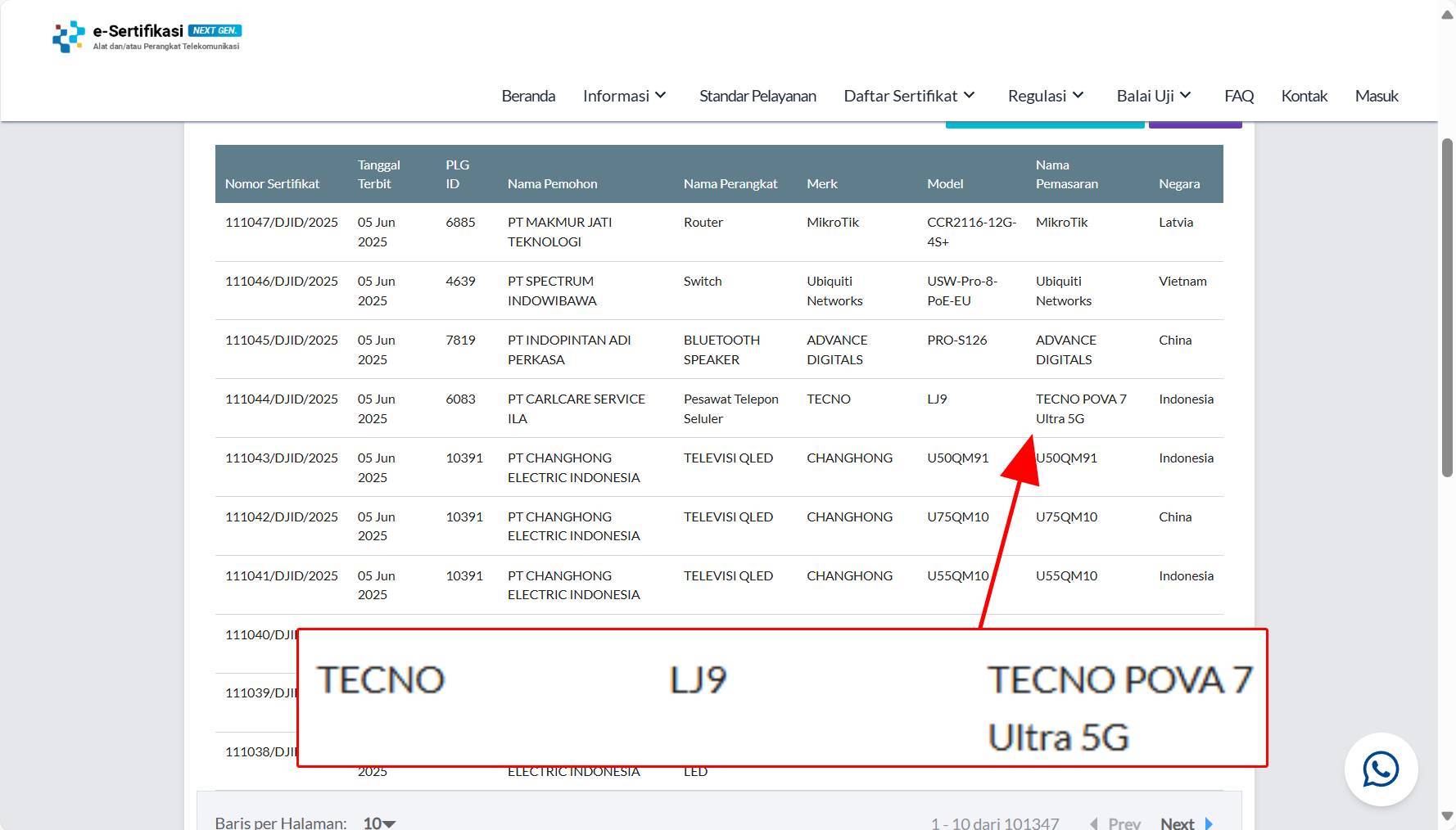Screen dimensions: 1456x830
Task: Click the Prev pagination button
Action: pyautogui.click(x=1124, y=823)
